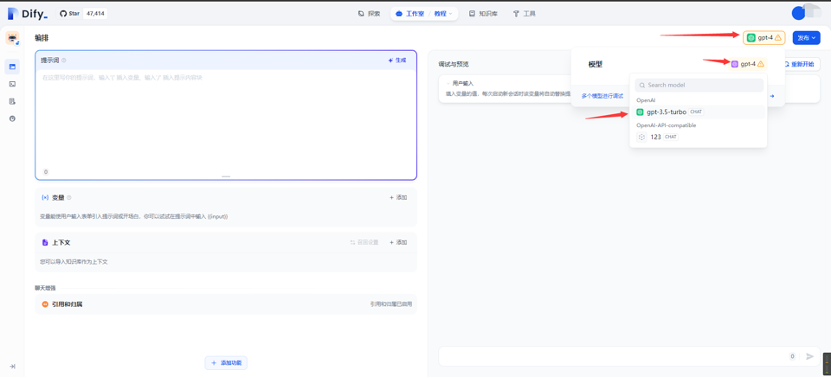Click the 变量 variable braces icon
This screenshot has height=378, width=832.
click(x=45, y=197)
